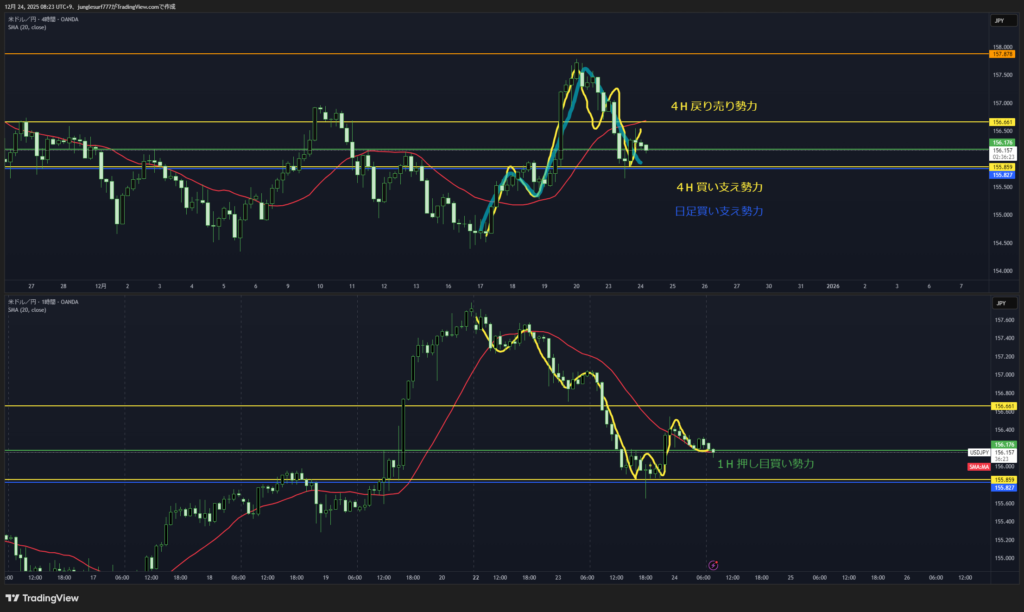Open JPY currency selector on upper chart

[x=1000, y=21]
